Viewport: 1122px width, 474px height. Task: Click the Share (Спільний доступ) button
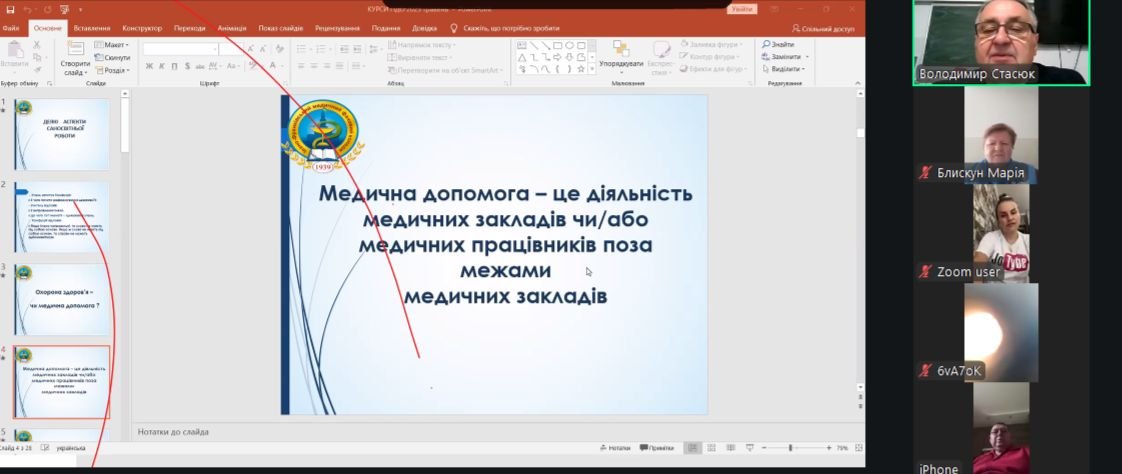coord(823,28)
